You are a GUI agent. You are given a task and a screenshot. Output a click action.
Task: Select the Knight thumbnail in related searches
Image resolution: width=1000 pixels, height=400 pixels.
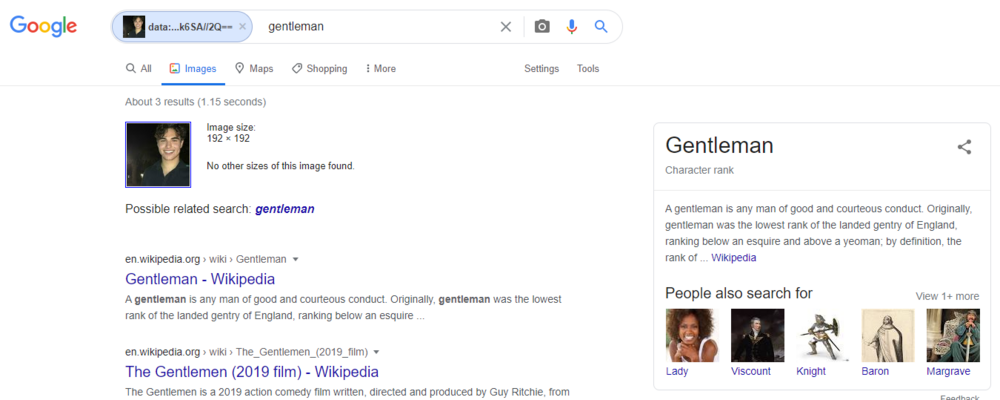810,335
